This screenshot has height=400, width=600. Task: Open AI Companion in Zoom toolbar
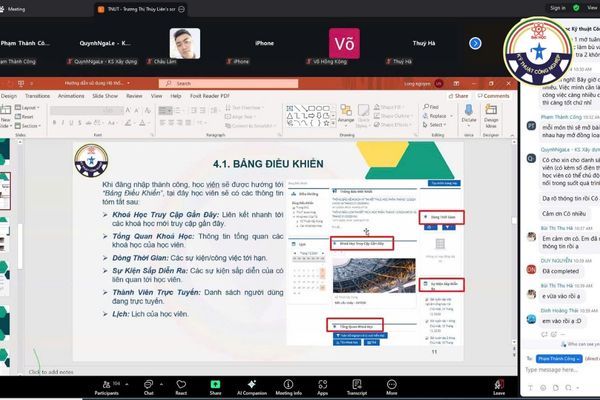pos(252,387)
